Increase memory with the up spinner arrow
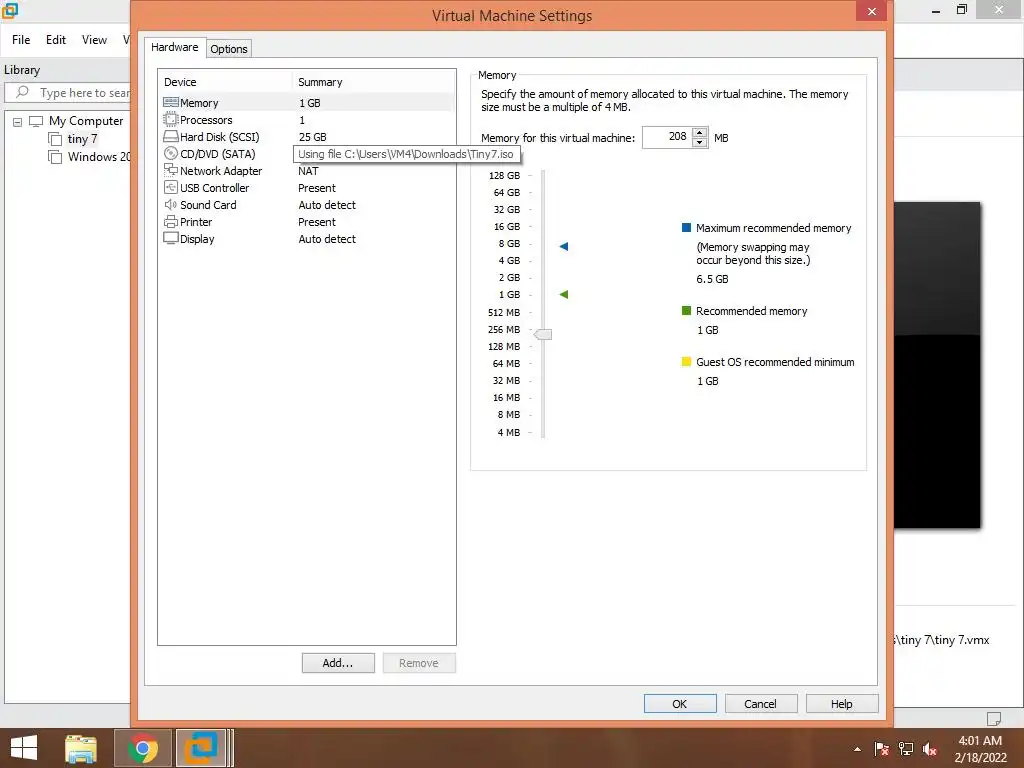Image resolution: width=1024 pixels, height=768 pixels. pyautogui.click(x=699, y=133)
